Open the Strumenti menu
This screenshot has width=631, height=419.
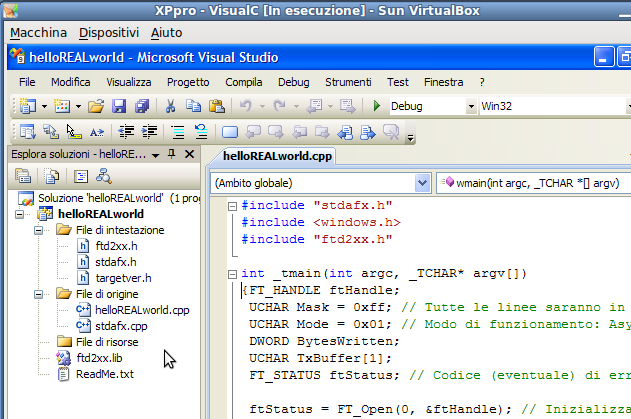[x=348, y=82]
